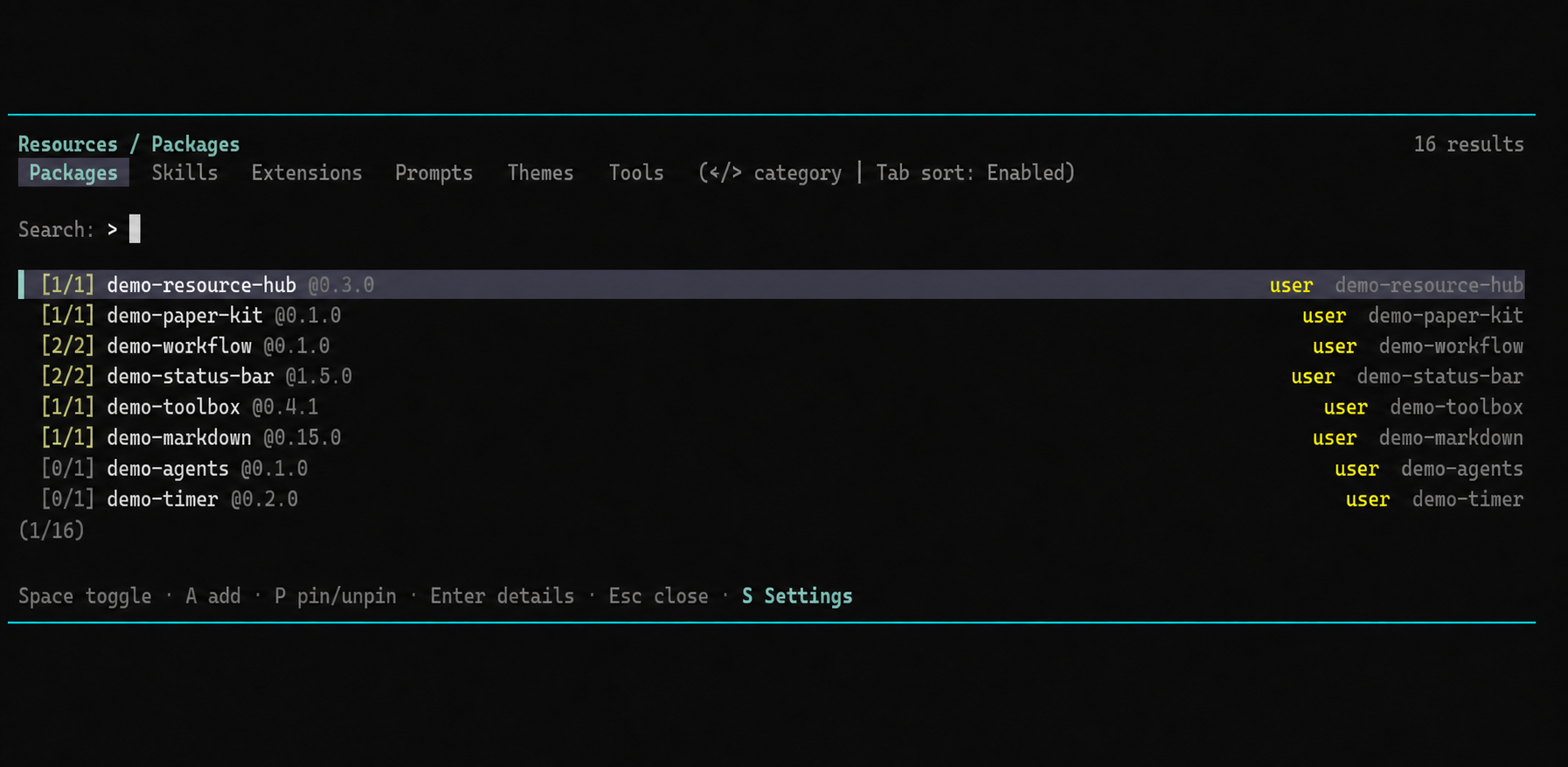Select the demo-toolbox package name
Image resolution: width=1568 pixels, height=767 pixels.
click(x=173, y=407)
